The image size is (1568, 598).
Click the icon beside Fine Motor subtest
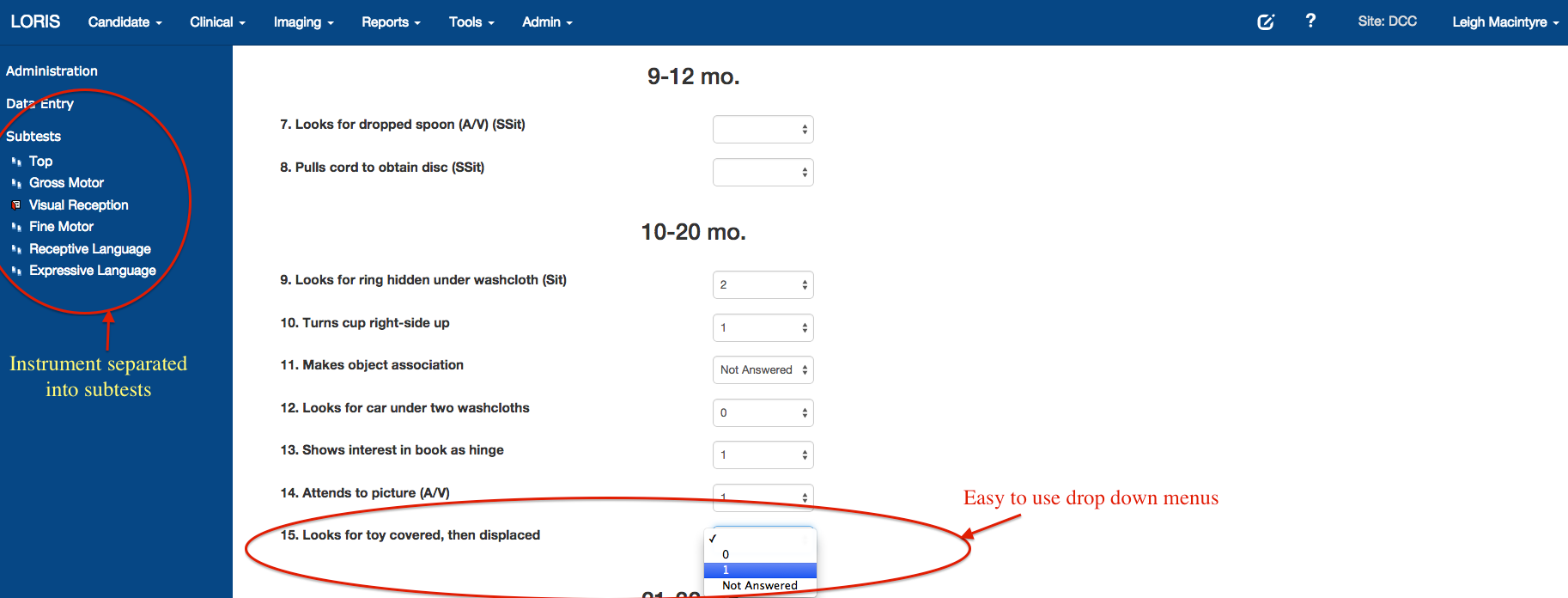pos(16,227)
